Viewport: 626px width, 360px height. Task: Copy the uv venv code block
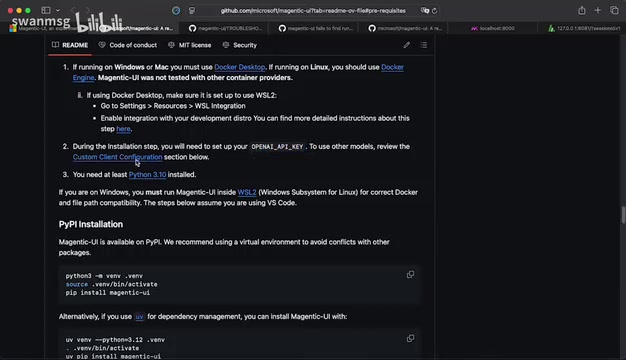(x=410, y=338)
